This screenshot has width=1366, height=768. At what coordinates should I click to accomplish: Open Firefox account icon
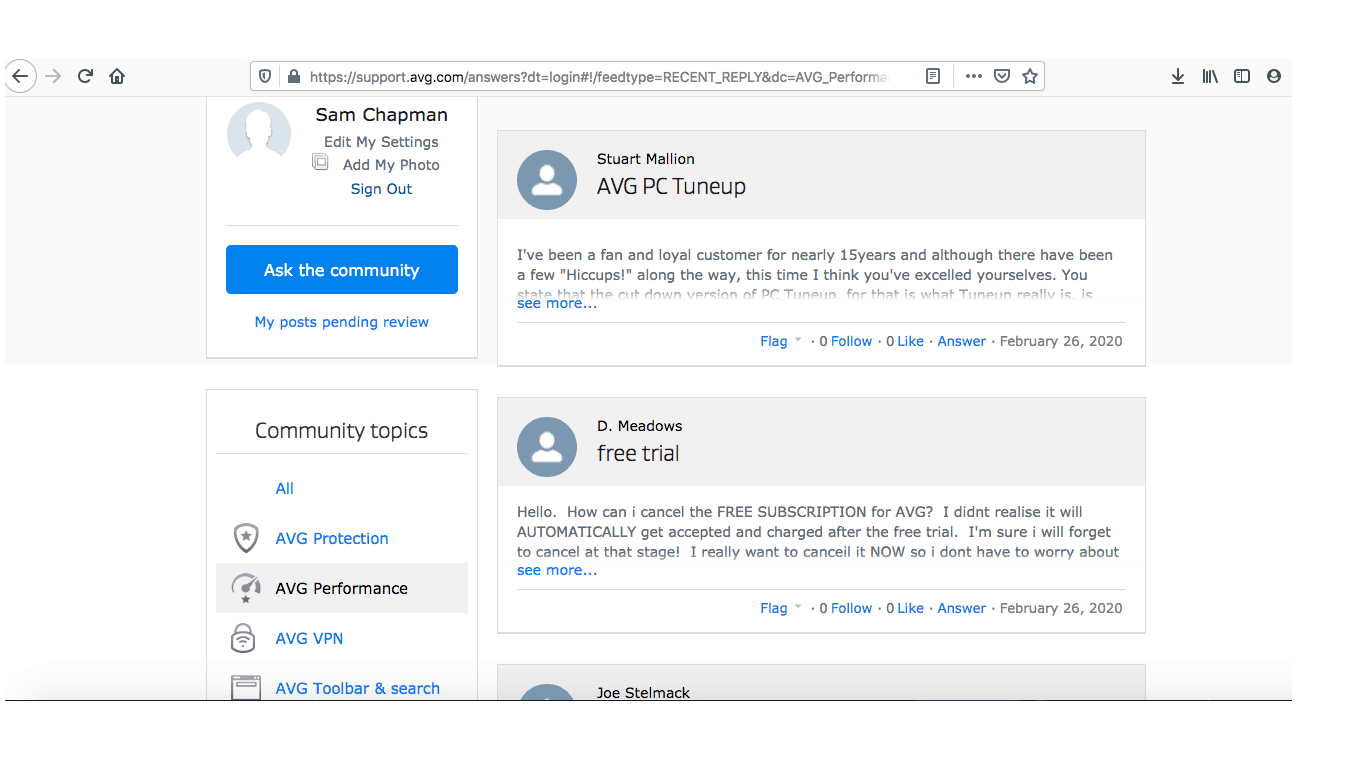click(x=1274, y=76)
